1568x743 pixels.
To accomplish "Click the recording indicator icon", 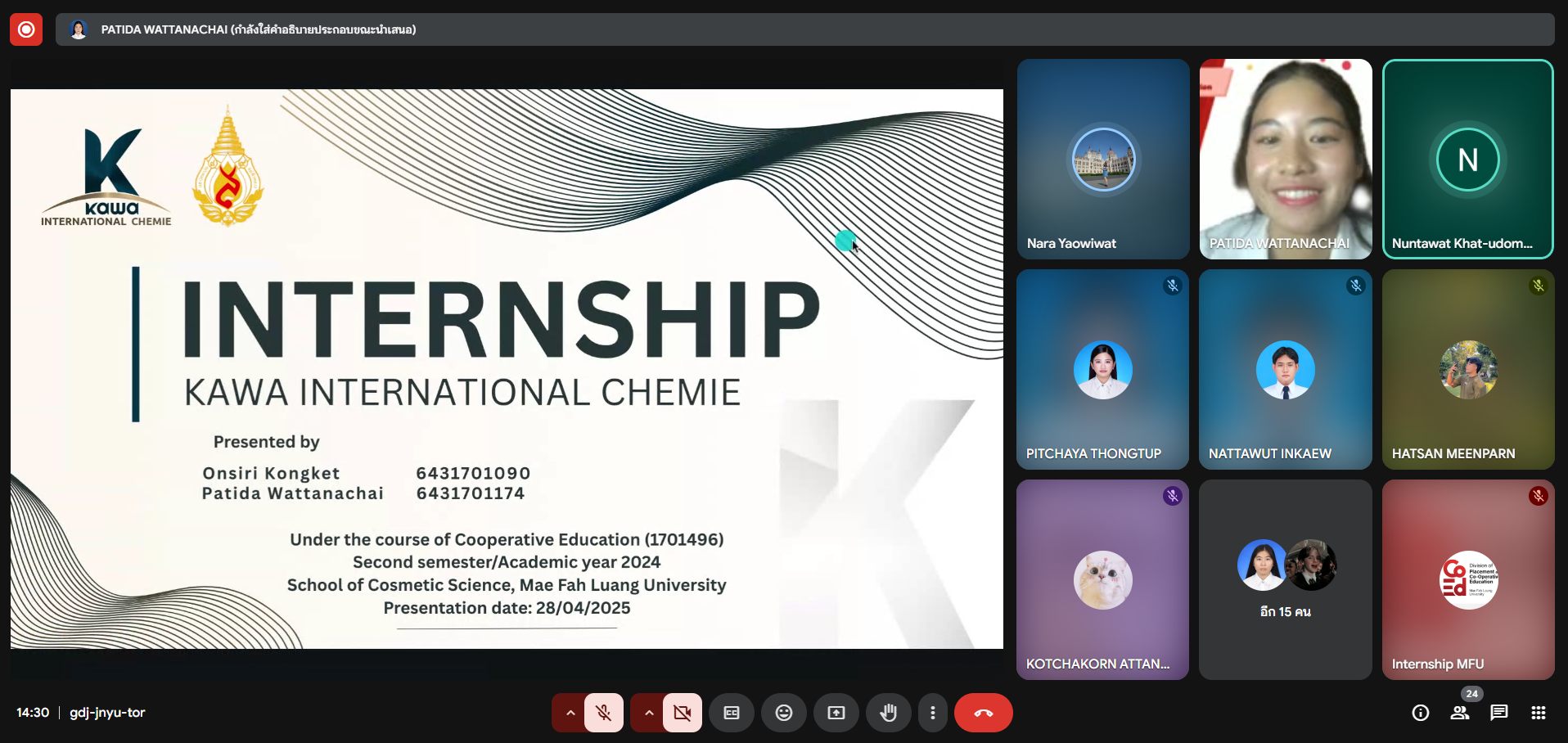I will [26, 29].
